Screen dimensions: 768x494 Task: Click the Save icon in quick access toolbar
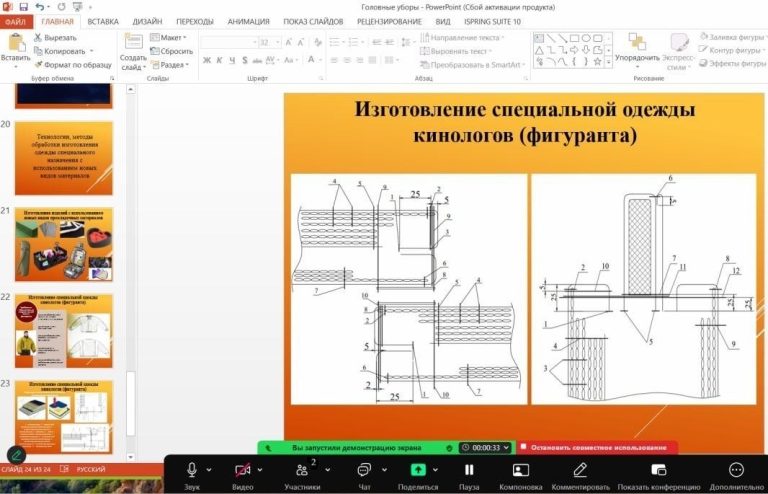tap(24, 7)
